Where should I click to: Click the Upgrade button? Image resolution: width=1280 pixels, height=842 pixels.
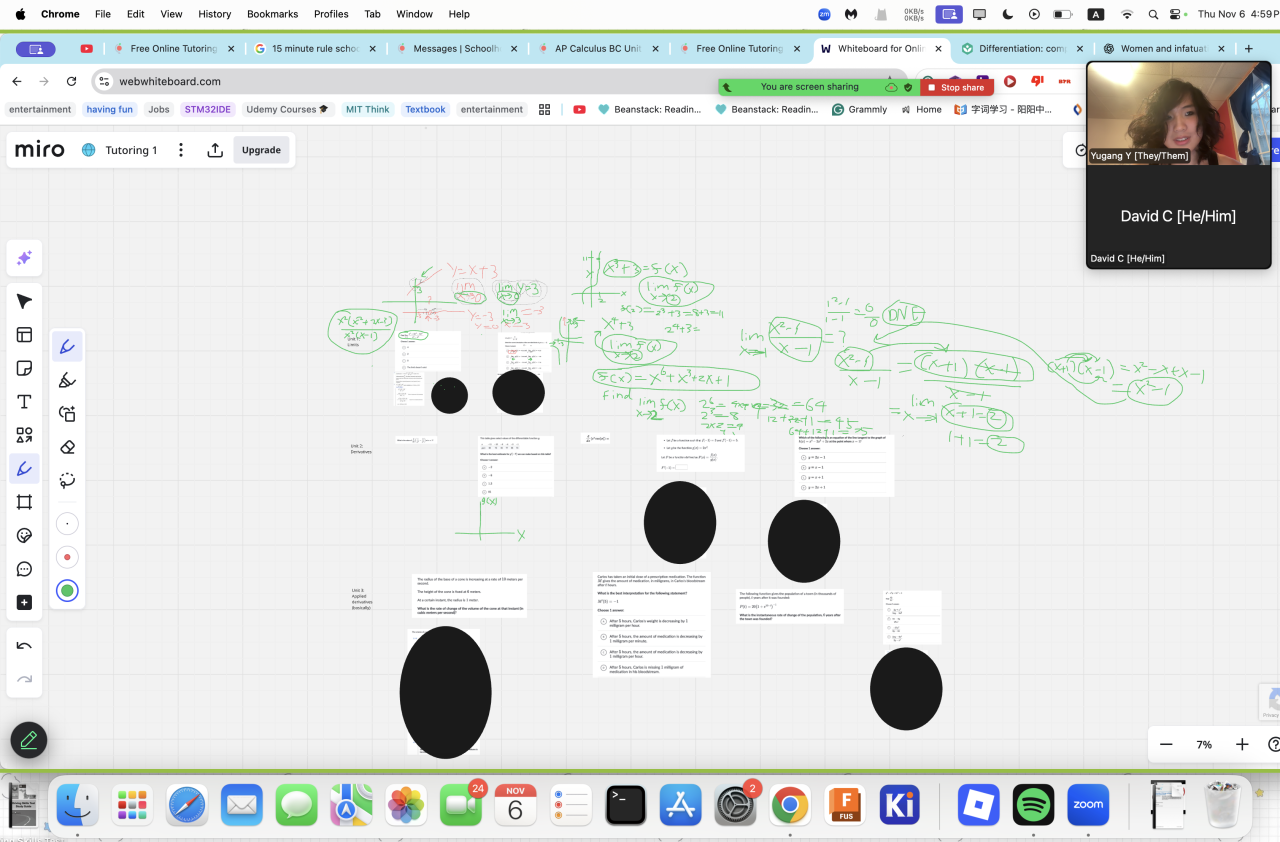[x=261, y=150]
